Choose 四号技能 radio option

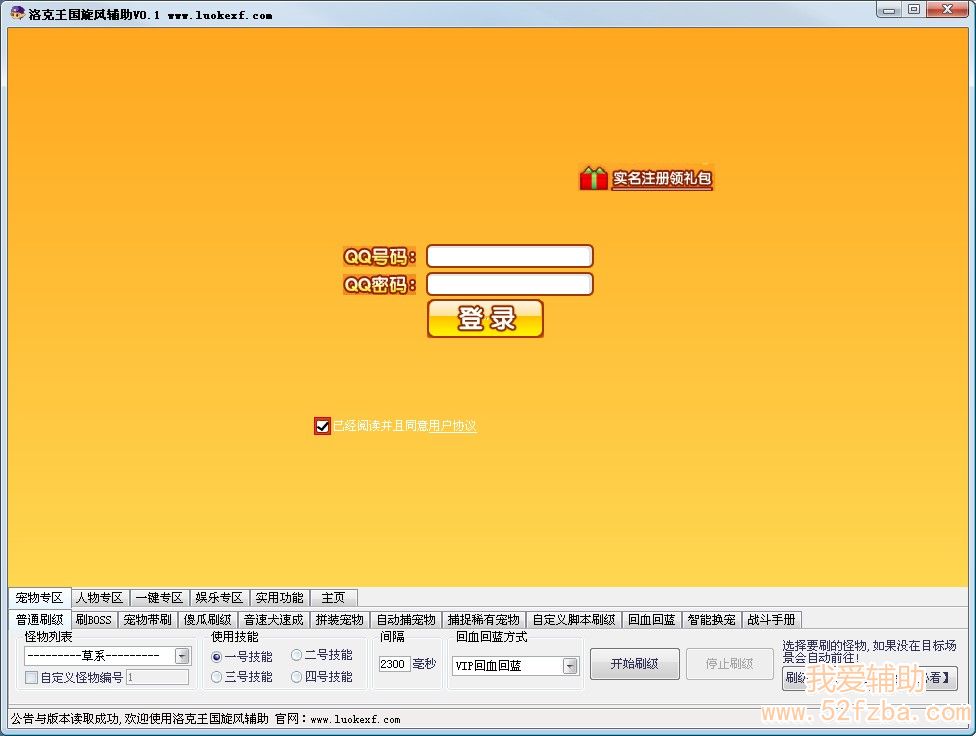(297, 677)
